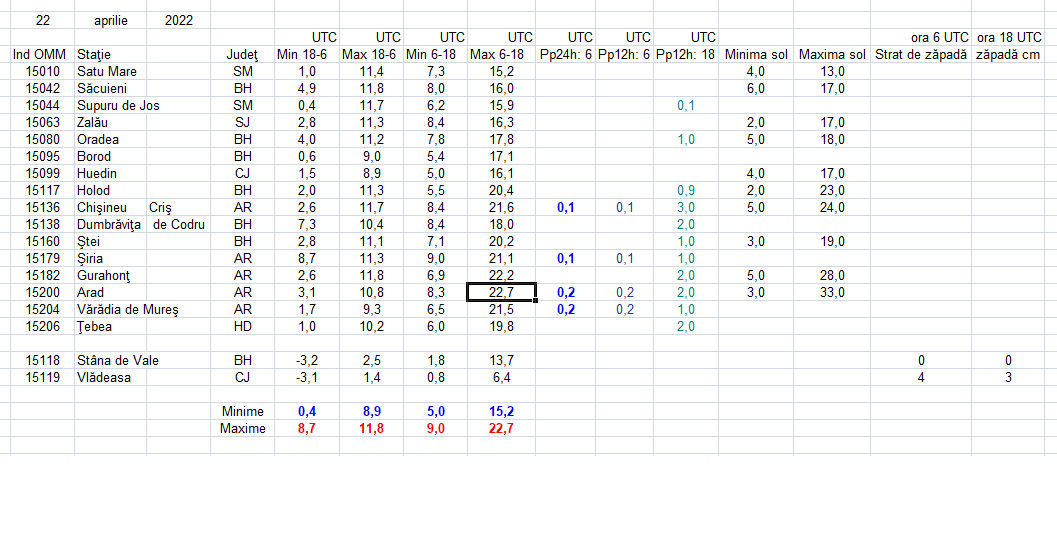Select the Vărădia de Mureş cell
Screen dimensions: 1057x540
128,309
